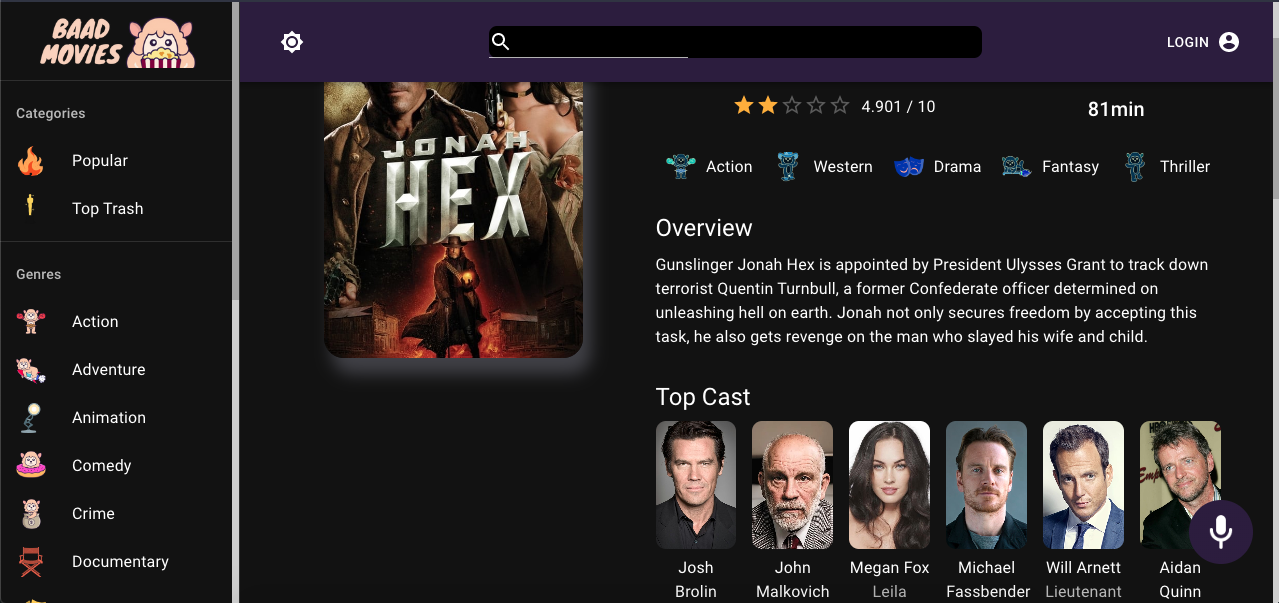Viewport: 1279px width, 603px height.
Task: Click the third empty rating star
Action: point(792,106)
